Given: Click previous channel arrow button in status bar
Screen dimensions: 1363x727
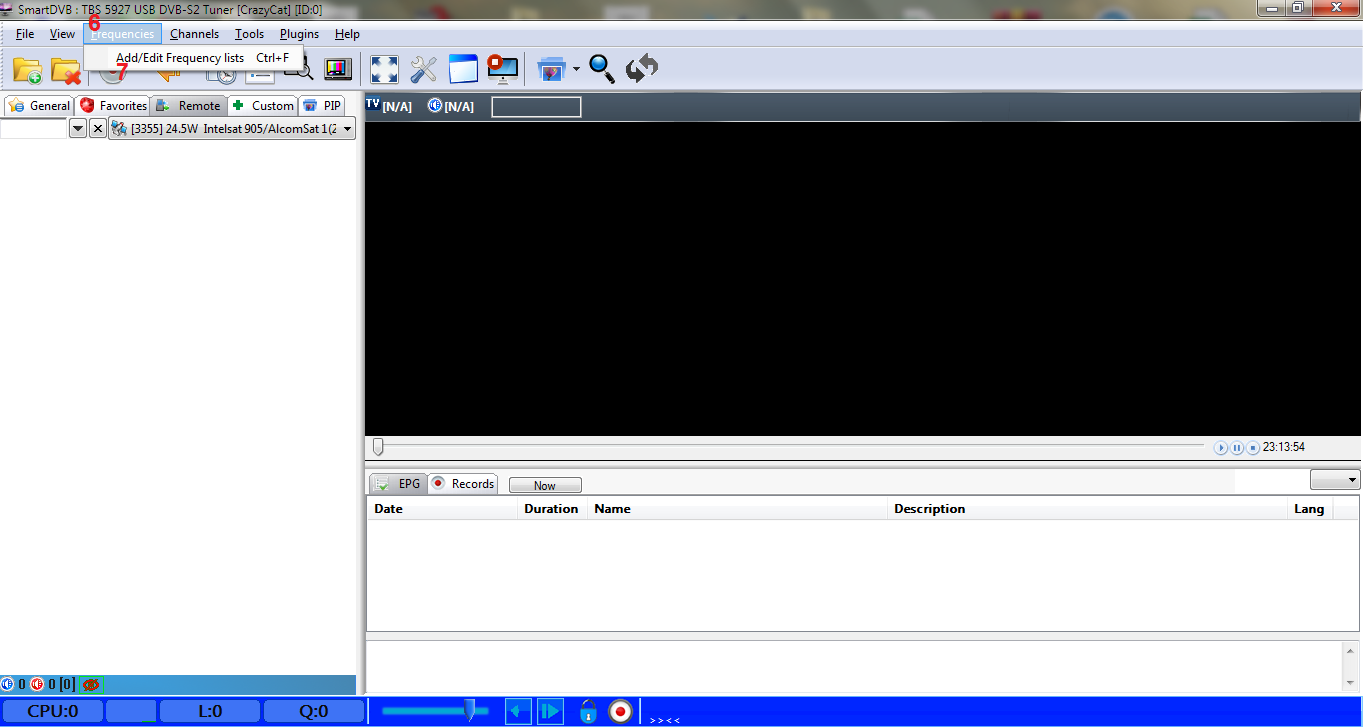Looking at the screenshot, I should click(x=518, y=711).
